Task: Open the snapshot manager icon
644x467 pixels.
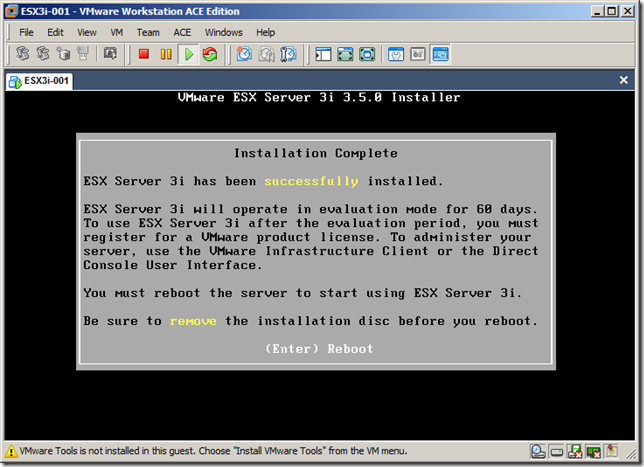Action: coord(287,55)
